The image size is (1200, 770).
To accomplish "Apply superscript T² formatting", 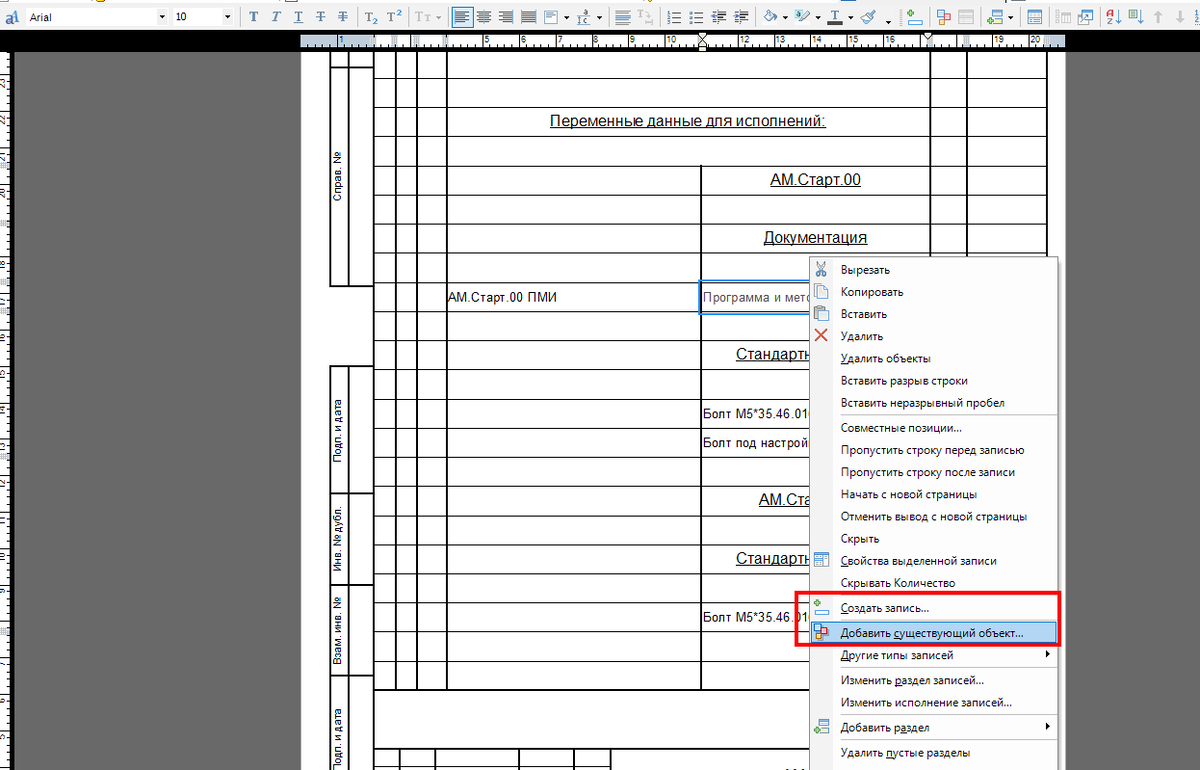I will pyautogui.click(x=395, y=17).
